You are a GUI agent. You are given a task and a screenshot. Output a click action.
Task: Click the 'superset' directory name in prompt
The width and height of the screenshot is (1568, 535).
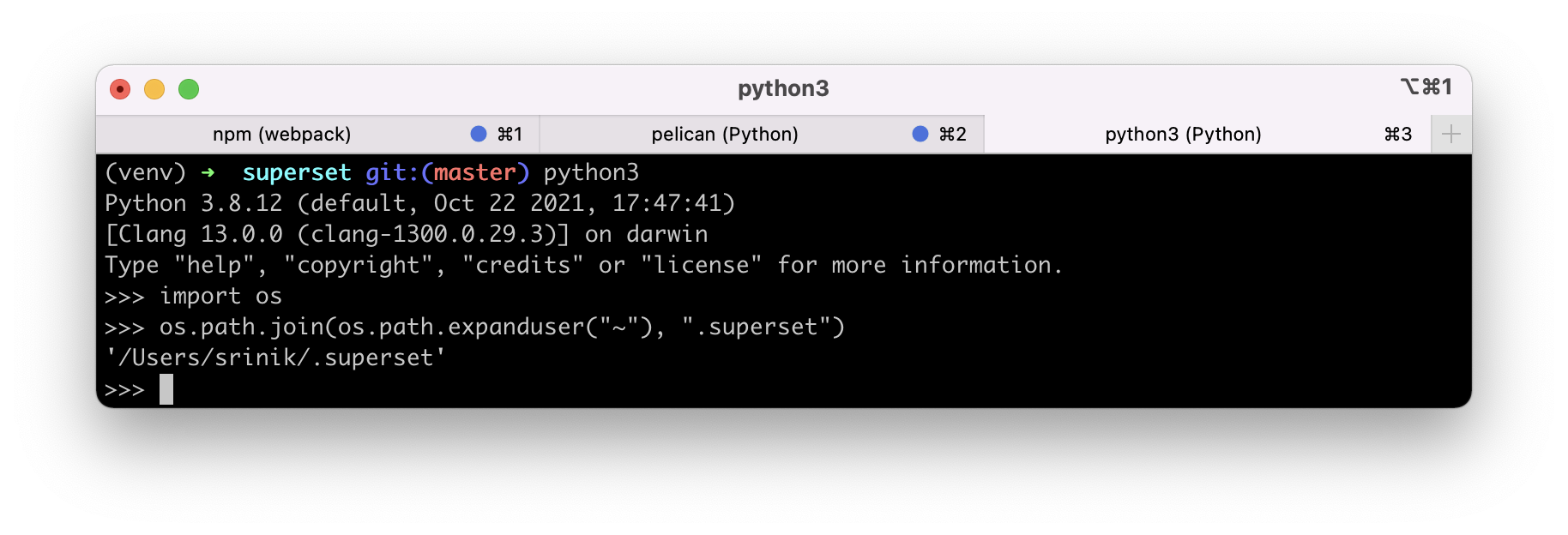coord(297,172)
